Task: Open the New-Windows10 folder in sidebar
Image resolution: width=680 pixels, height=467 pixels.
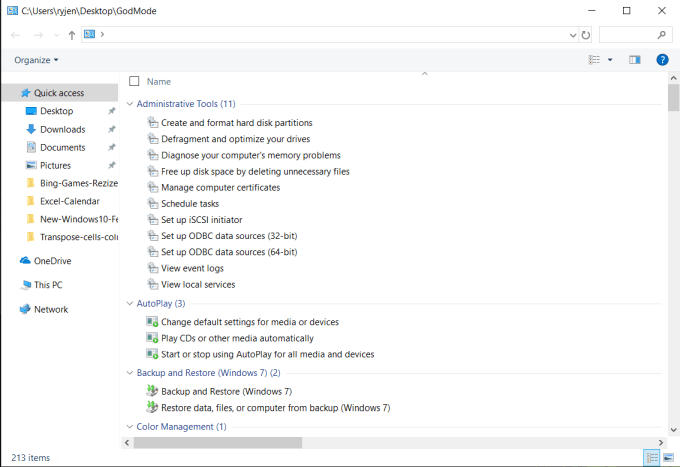Action: (72, 219)
